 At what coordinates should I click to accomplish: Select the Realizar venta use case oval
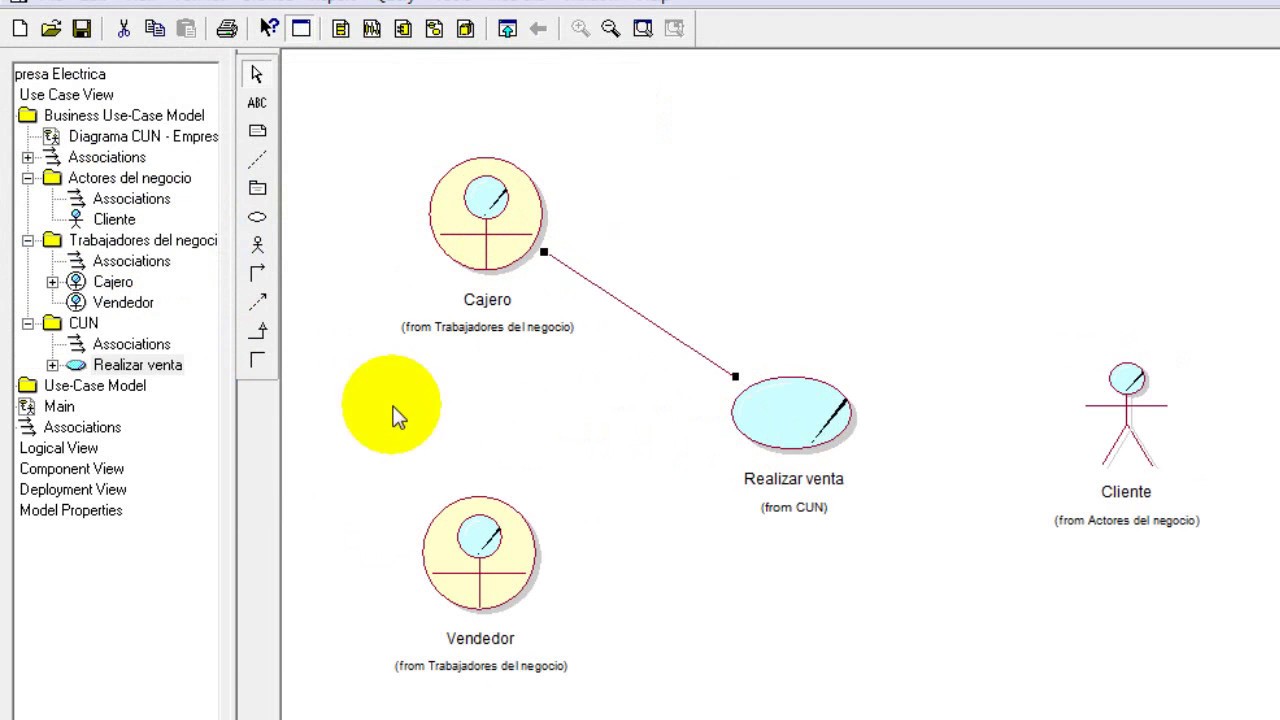pos(792,413)
